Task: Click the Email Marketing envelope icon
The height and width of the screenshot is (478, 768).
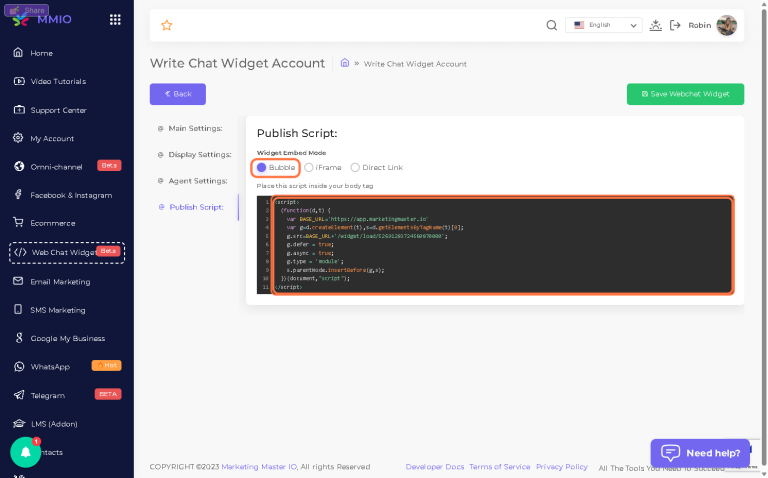Action: (x=18, y=281)
